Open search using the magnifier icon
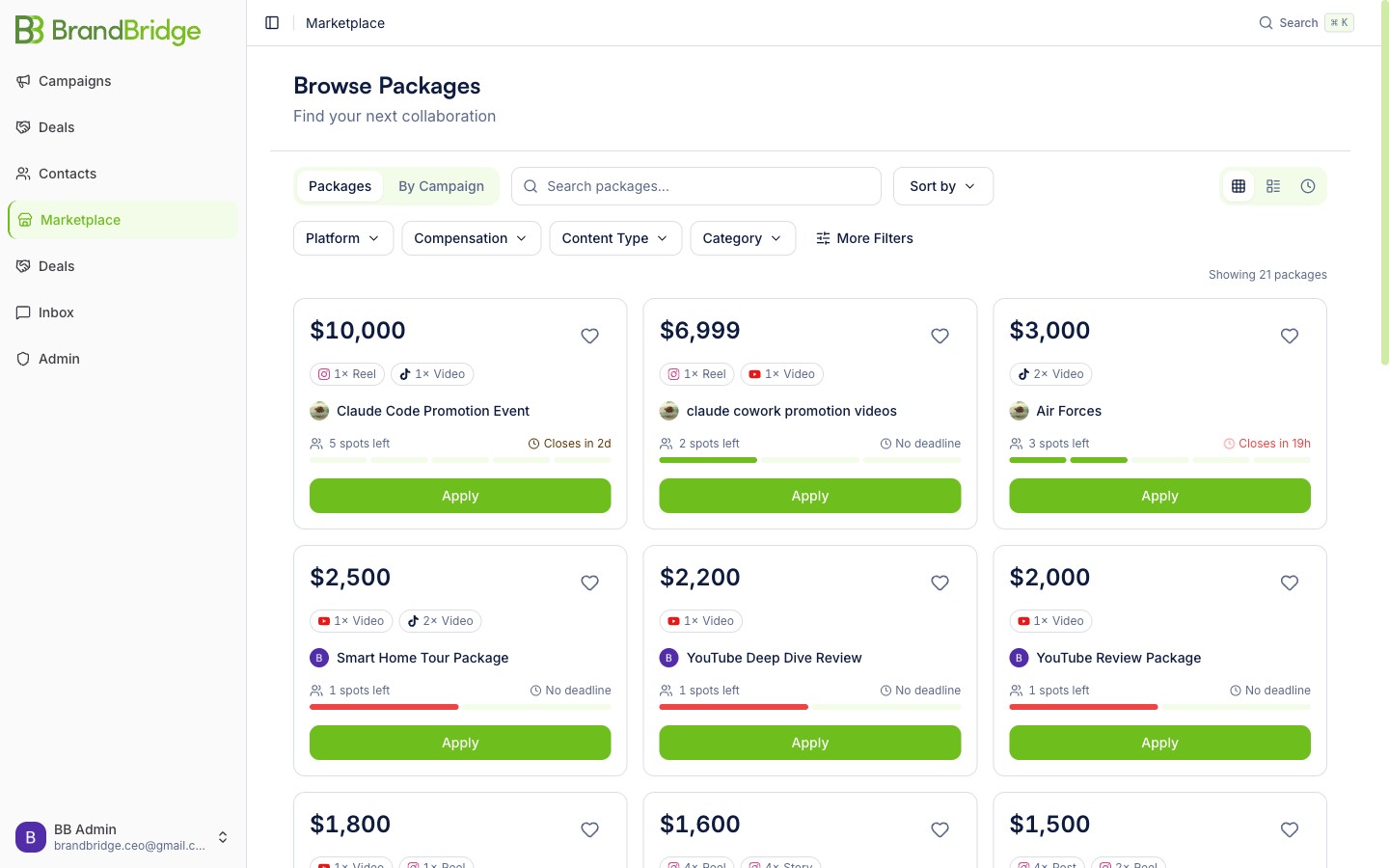Image resolution: width=1389 pixels, height=868 pixels. click(1265, 22)
